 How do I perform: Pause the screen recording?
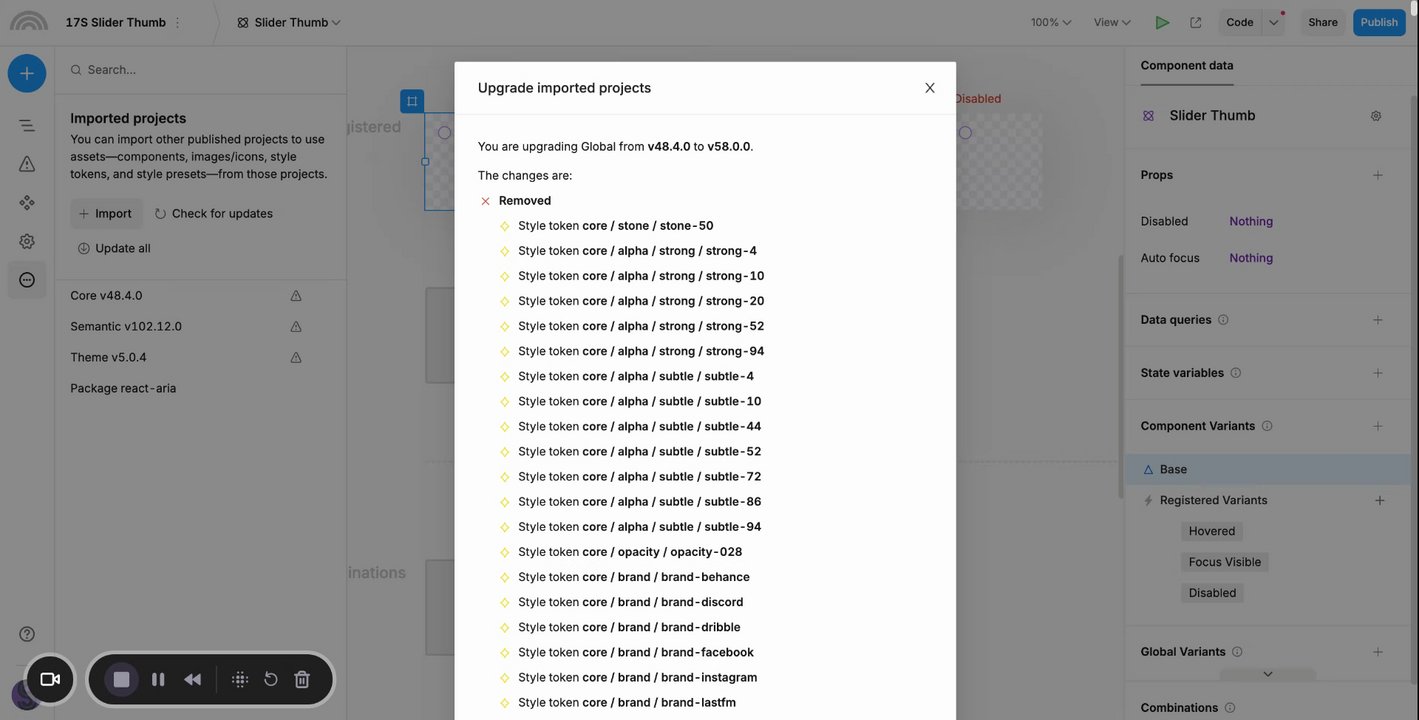click(158, 680)
